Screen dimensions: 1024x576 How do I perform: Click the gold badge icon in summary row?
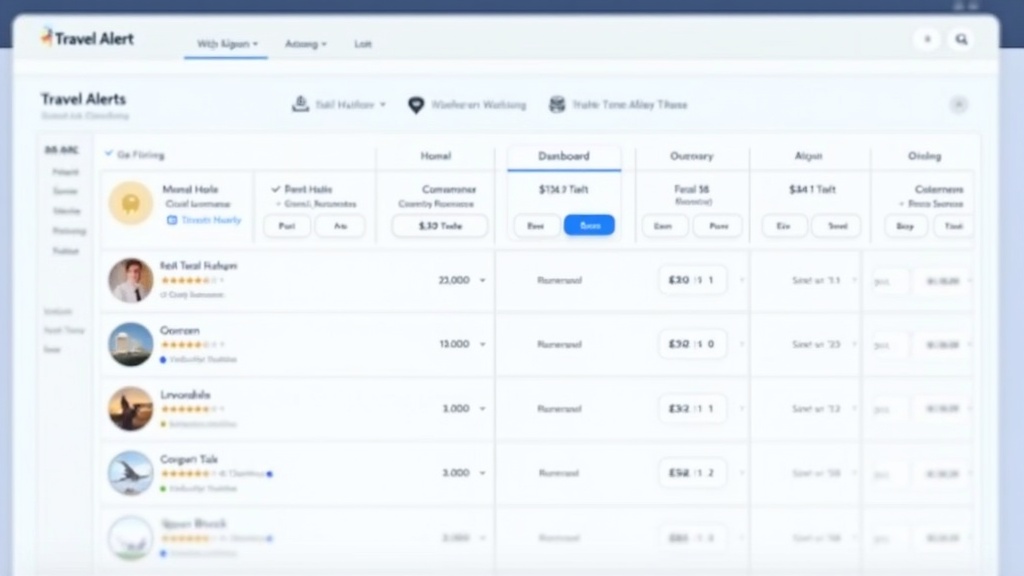click(131, 203)
